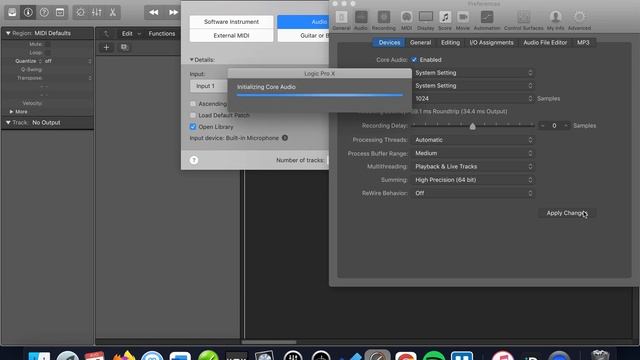640x360 pixels.
Task: Click the Apply Changes button
Action: click(567, 213)
